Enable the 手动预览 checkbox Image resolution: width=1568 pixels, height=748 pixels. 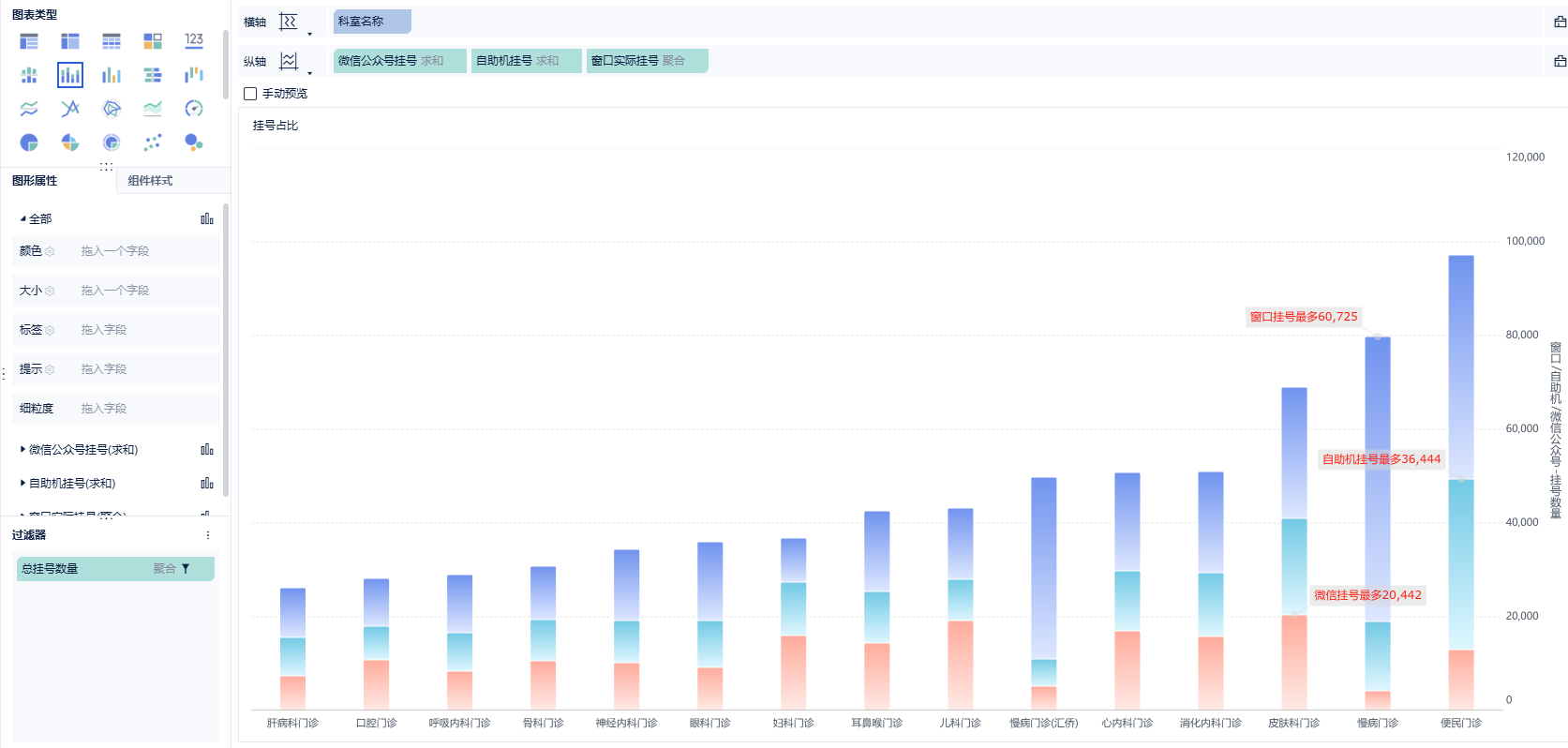pyautogui.click(x=250, y=94)
